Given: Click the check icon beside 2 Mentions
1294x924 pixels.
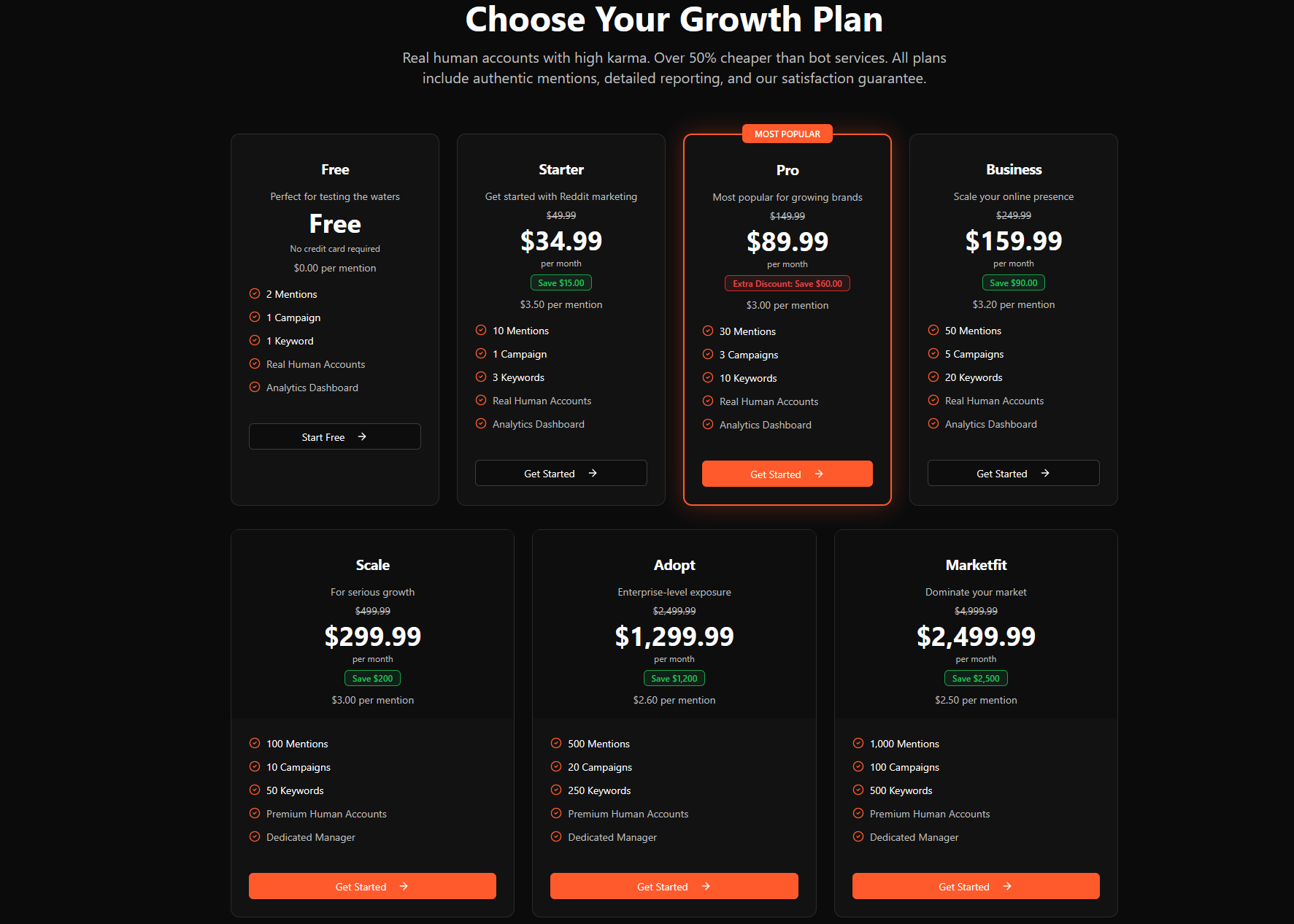Looking at the screenshot, I should point(255,293).
